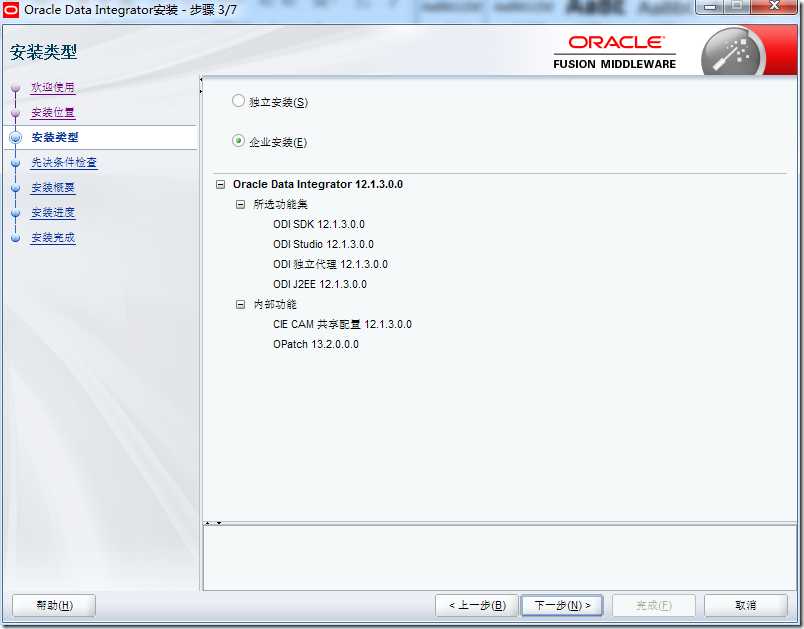804x629 pixels.
Task: Click the Oracle logo icon in title bar
Action: coord(10,9)
